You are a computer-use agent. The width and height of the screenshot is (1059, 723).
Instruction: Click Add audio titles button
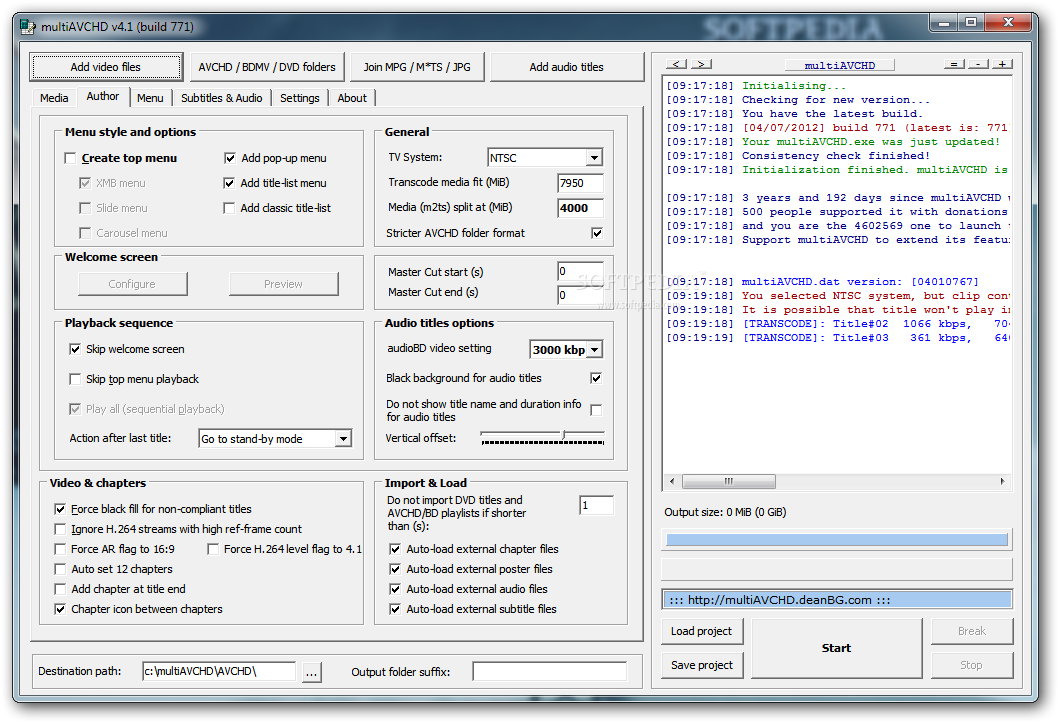point(567,67)
